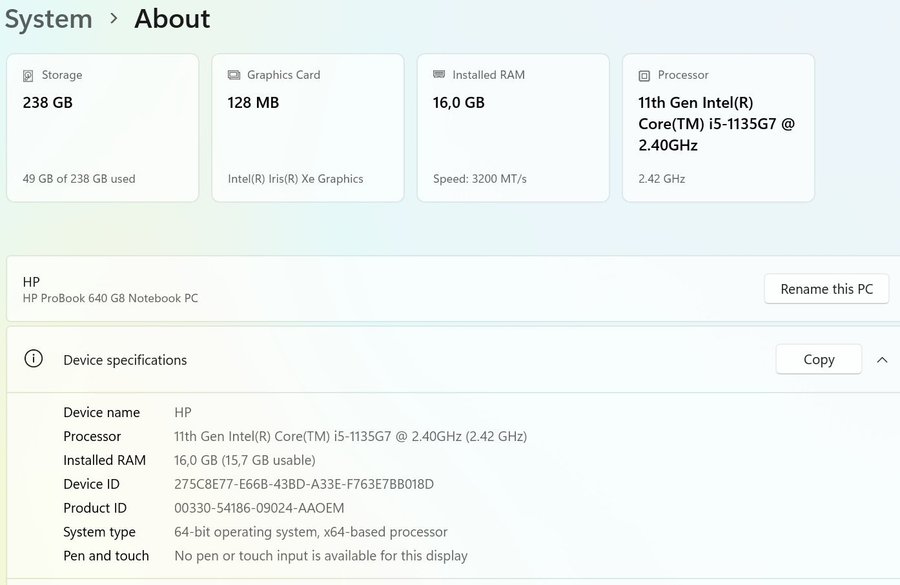Click the Device ID value string
This screenshot has height=585, width=900.
(x=304, y=484)
